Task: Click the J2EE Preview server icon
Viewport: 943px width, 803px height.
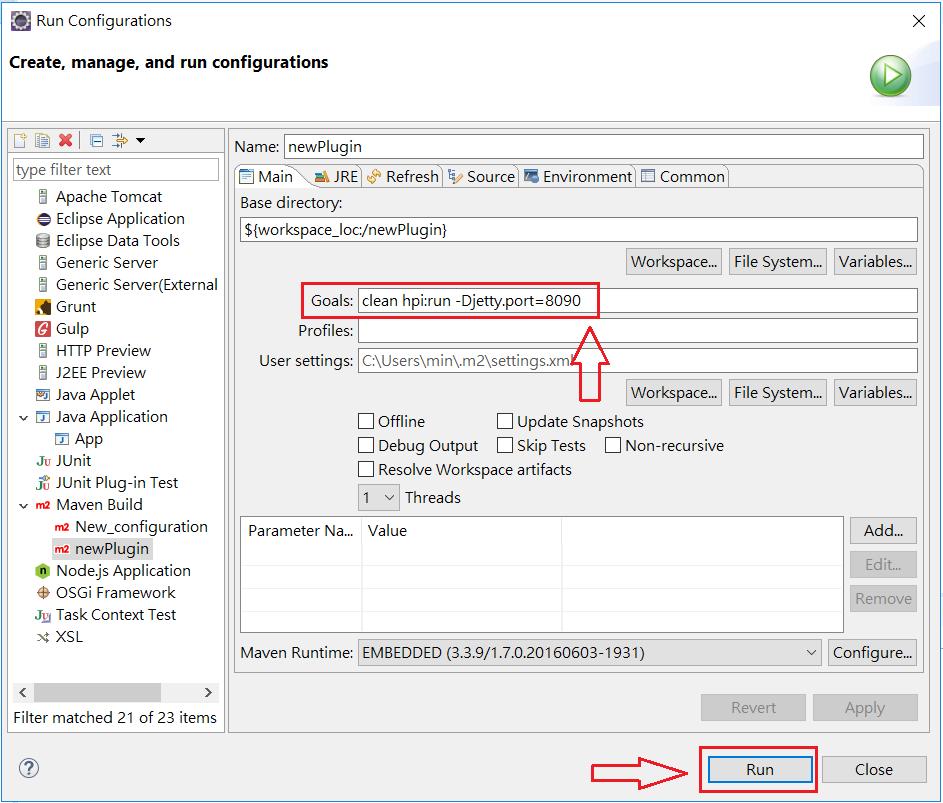Action: click(x=43, y=373)
